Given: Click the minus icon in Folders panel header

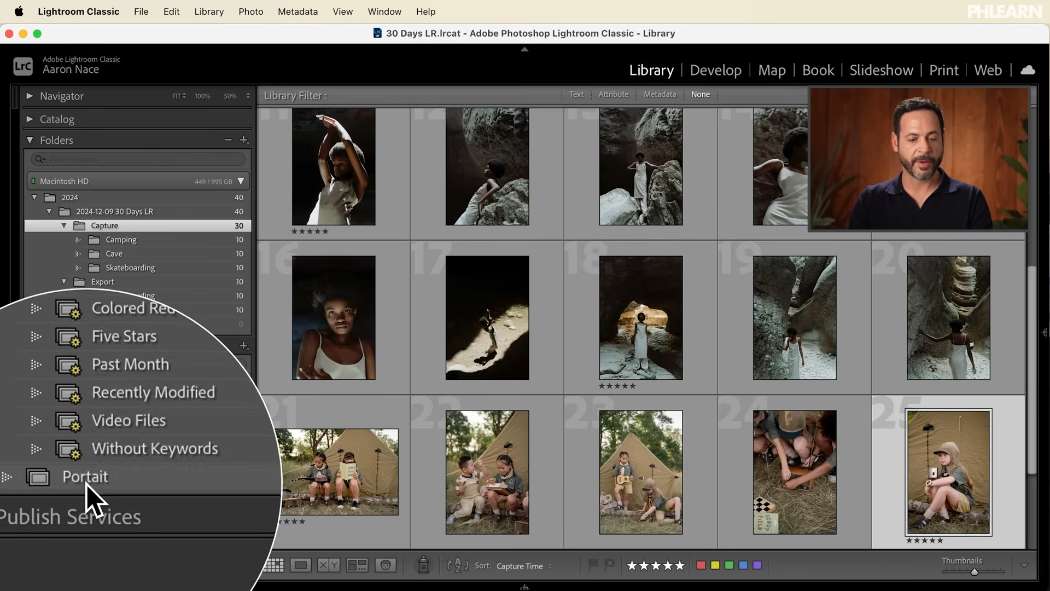Looking at the screenshot, I should click(x=228, y=140).
